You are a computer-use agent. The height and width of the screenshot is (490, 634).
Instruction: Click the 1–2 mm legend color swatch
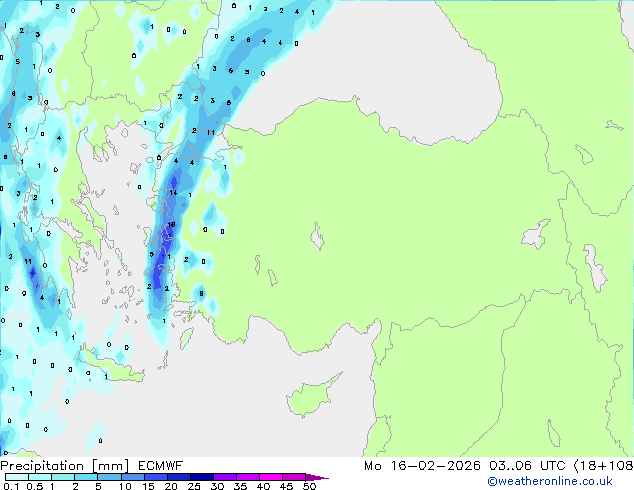[x=63, y=477]
